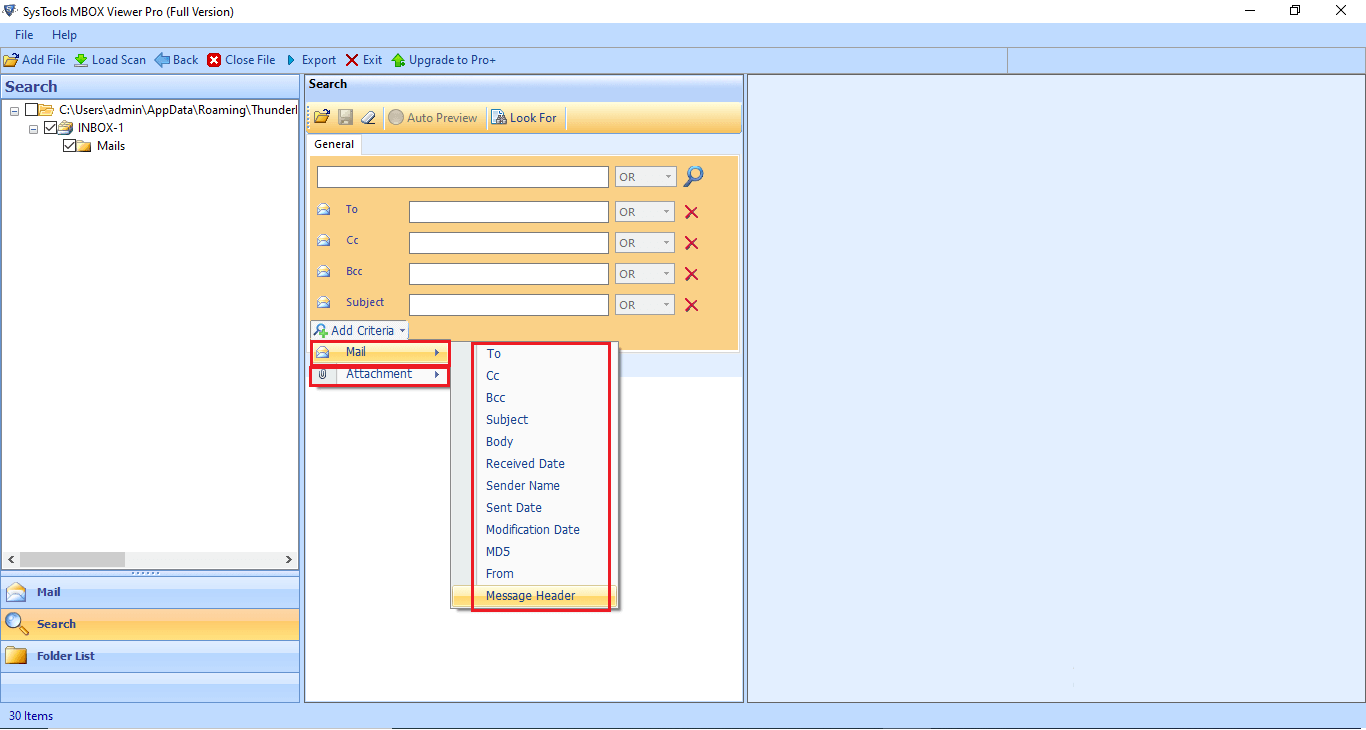Open the Cc row OR dropdown
The width and height of the screenshot is (1366, 730).
tap(646, 243)
